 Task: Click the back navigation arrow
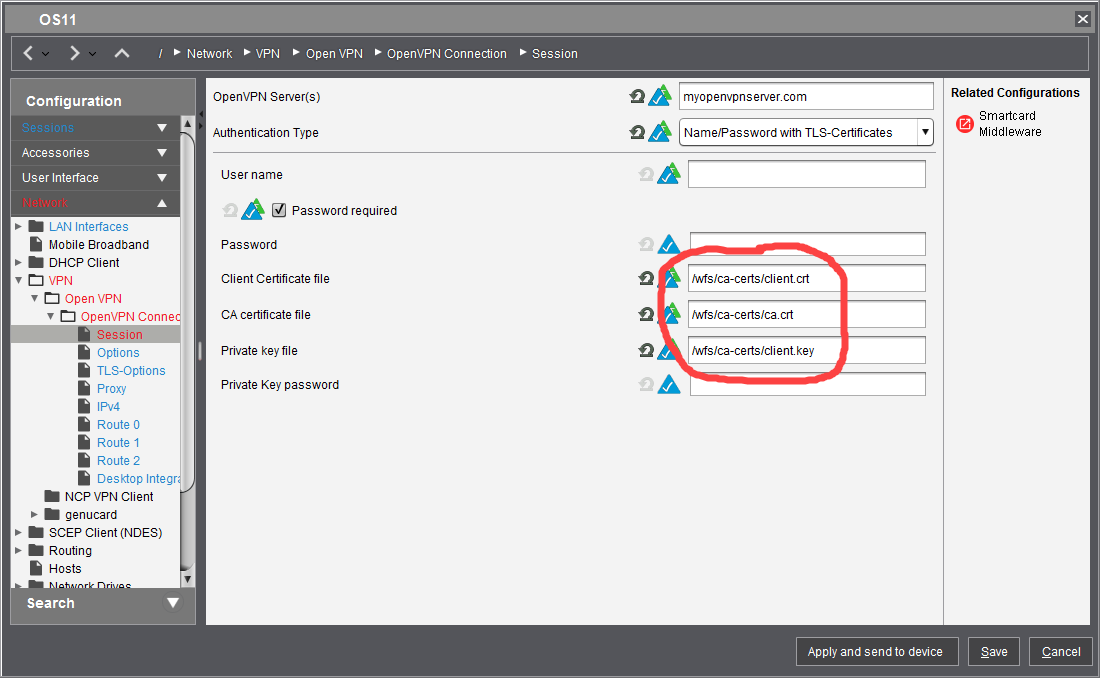tap(29, 53)
